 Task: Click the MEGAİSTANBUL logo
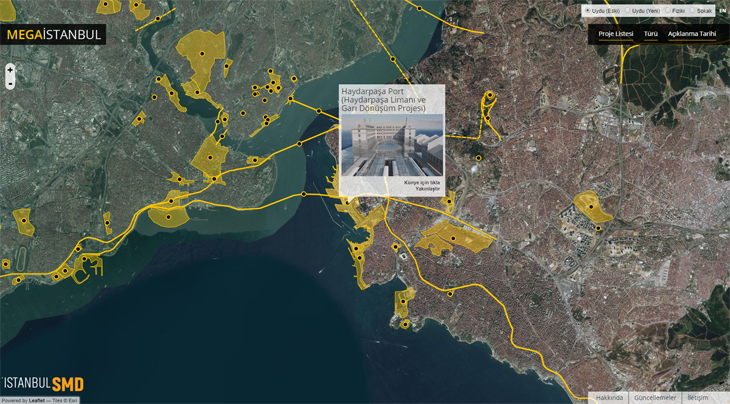click(54, 34)
